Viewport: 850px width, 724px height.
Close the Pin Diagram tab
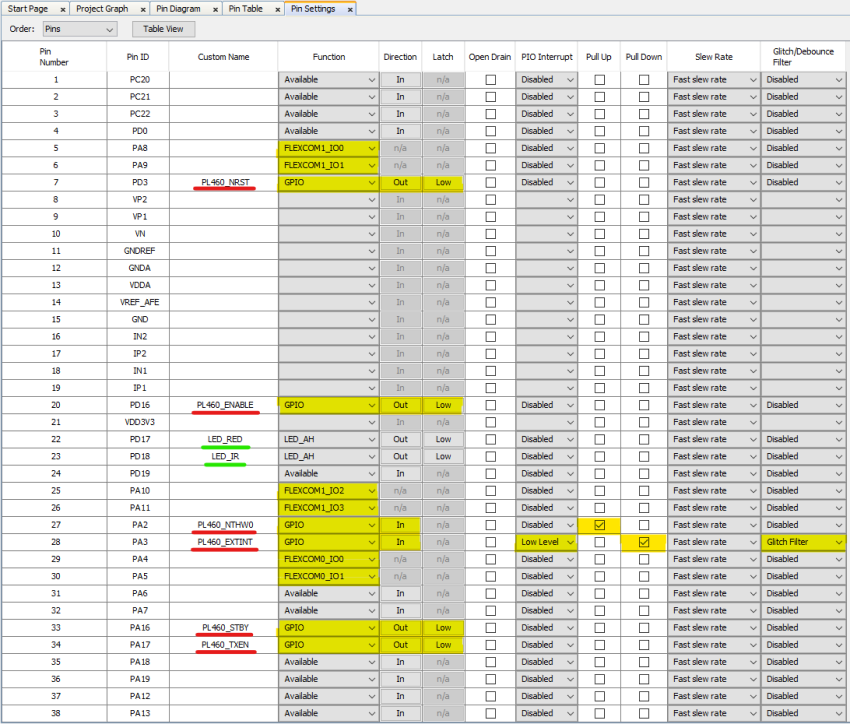pyautogui.click(x=215, y=10)
